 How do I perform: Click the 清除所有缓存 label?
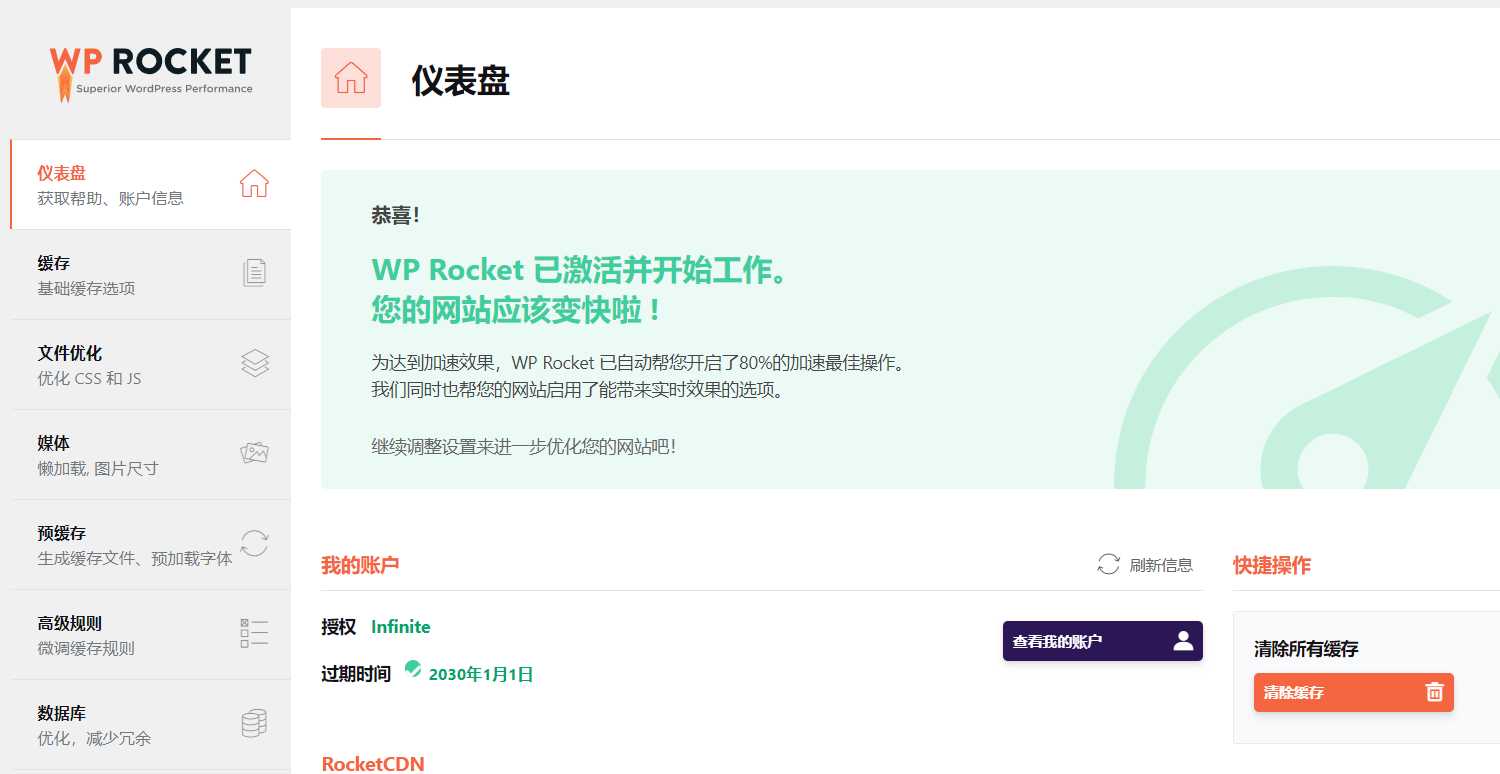click(1306, 649)
